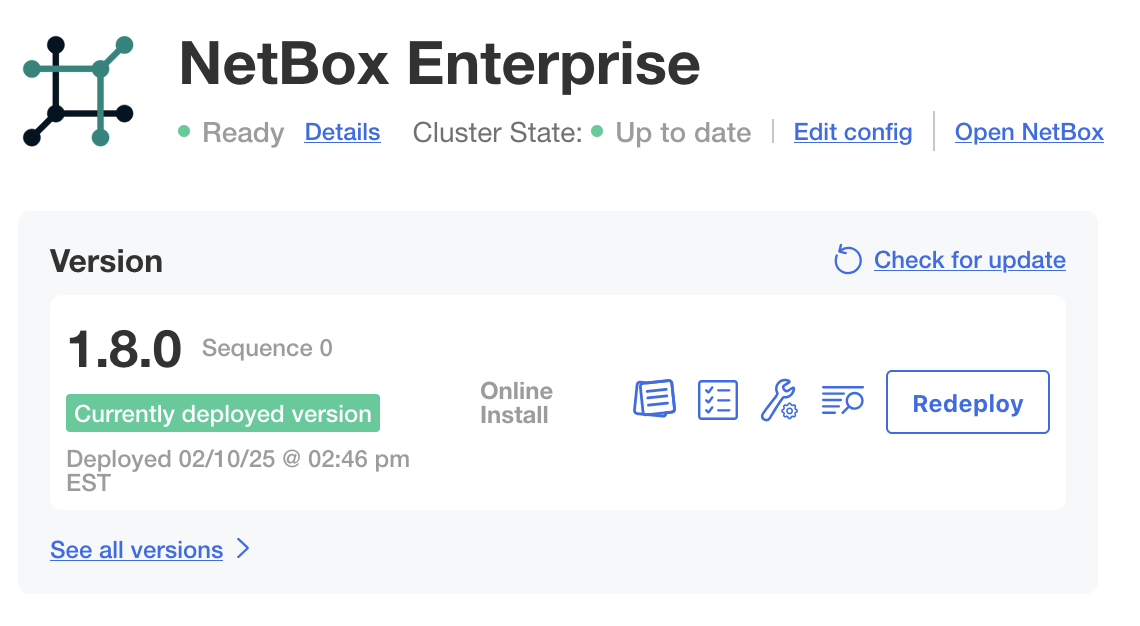
Task: Open deploy logs magnifier icon
Action: 842,401
